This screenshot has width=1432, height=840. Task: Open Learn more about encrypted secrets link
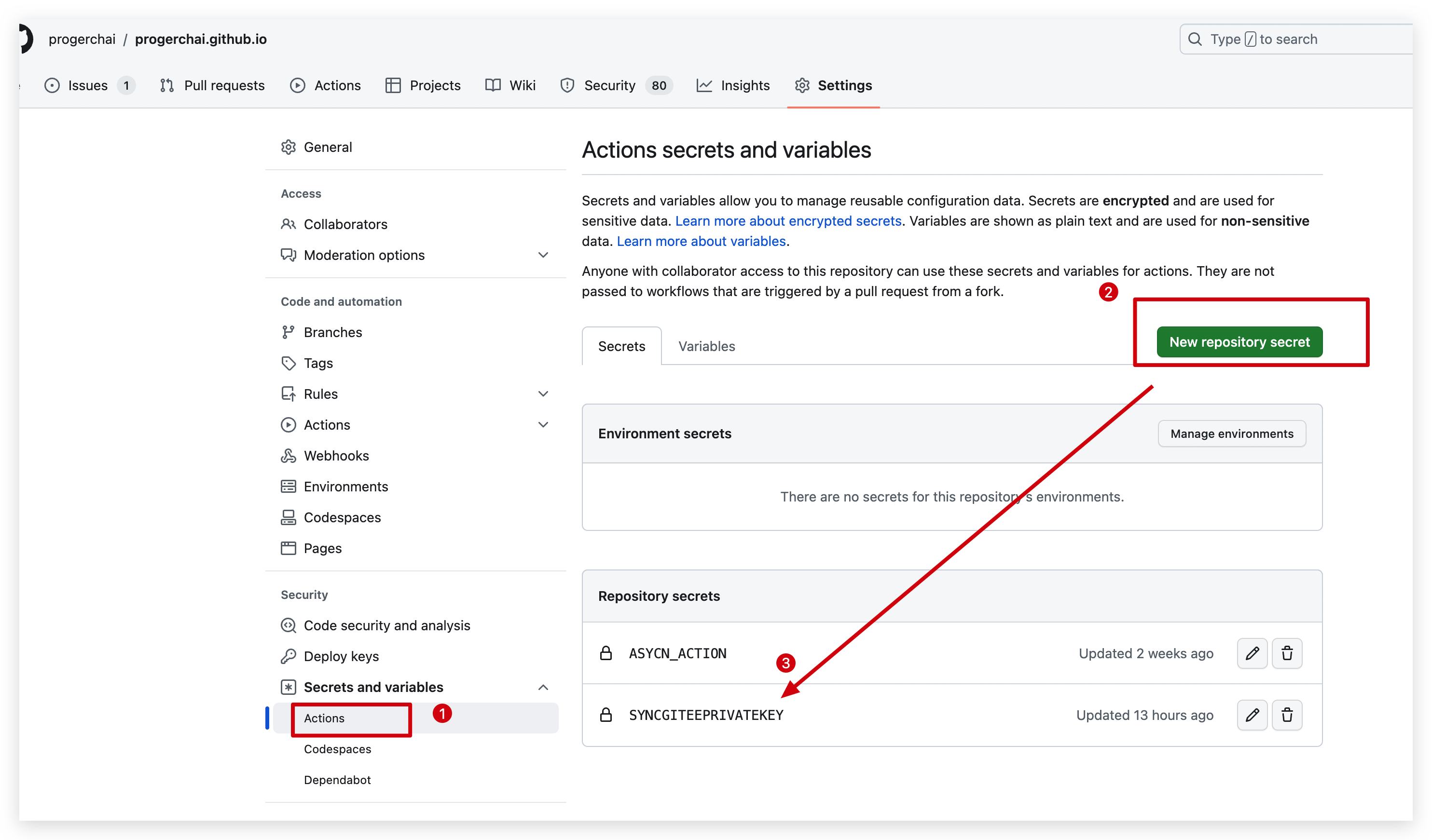tap(788, 221)
